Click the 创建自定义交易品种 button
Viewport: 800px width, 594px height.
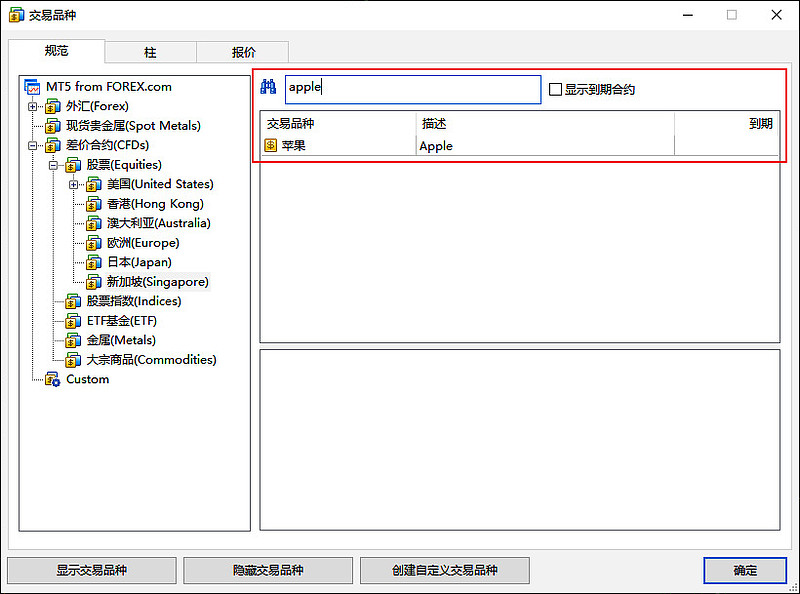coord(444,570)
